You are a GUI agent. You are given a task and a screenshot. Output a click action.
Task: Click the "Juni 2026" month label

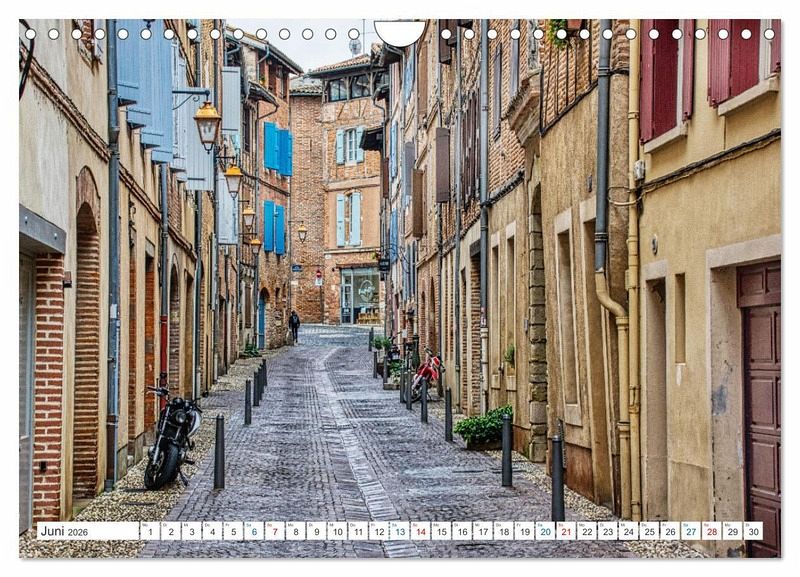(x=64, y=532)
